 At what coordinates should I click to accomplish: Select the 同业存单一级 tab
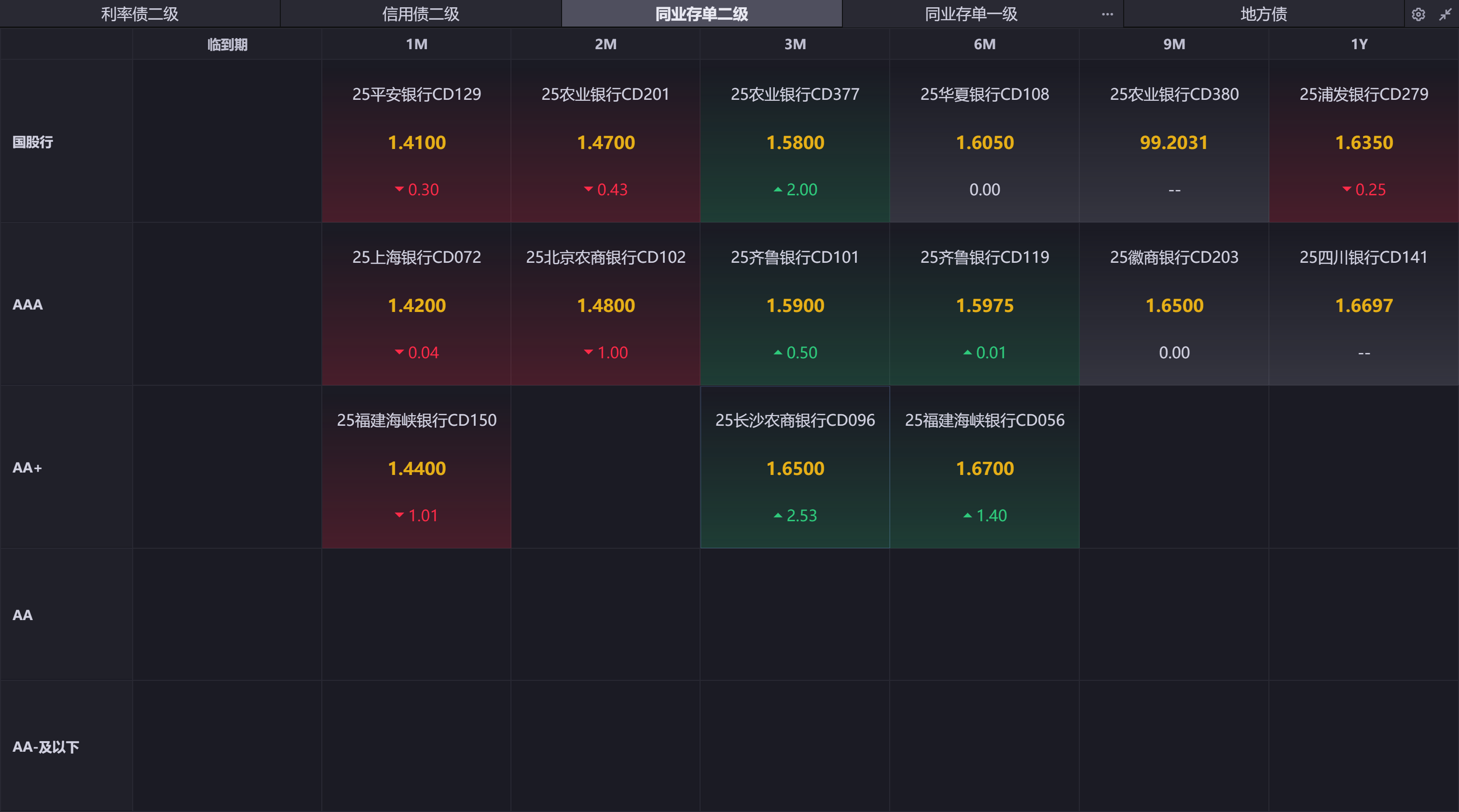(971, 14)
